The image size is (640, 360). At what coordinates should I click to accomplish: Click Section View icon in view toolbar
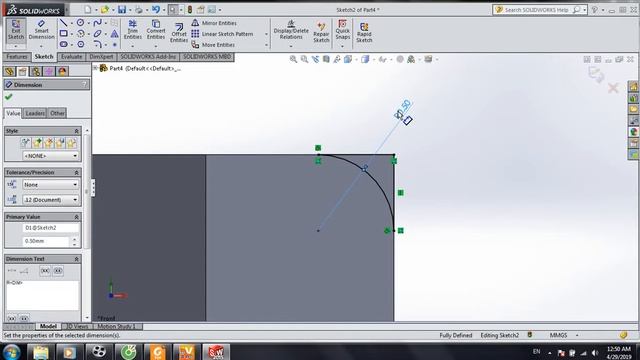(326, 59)
